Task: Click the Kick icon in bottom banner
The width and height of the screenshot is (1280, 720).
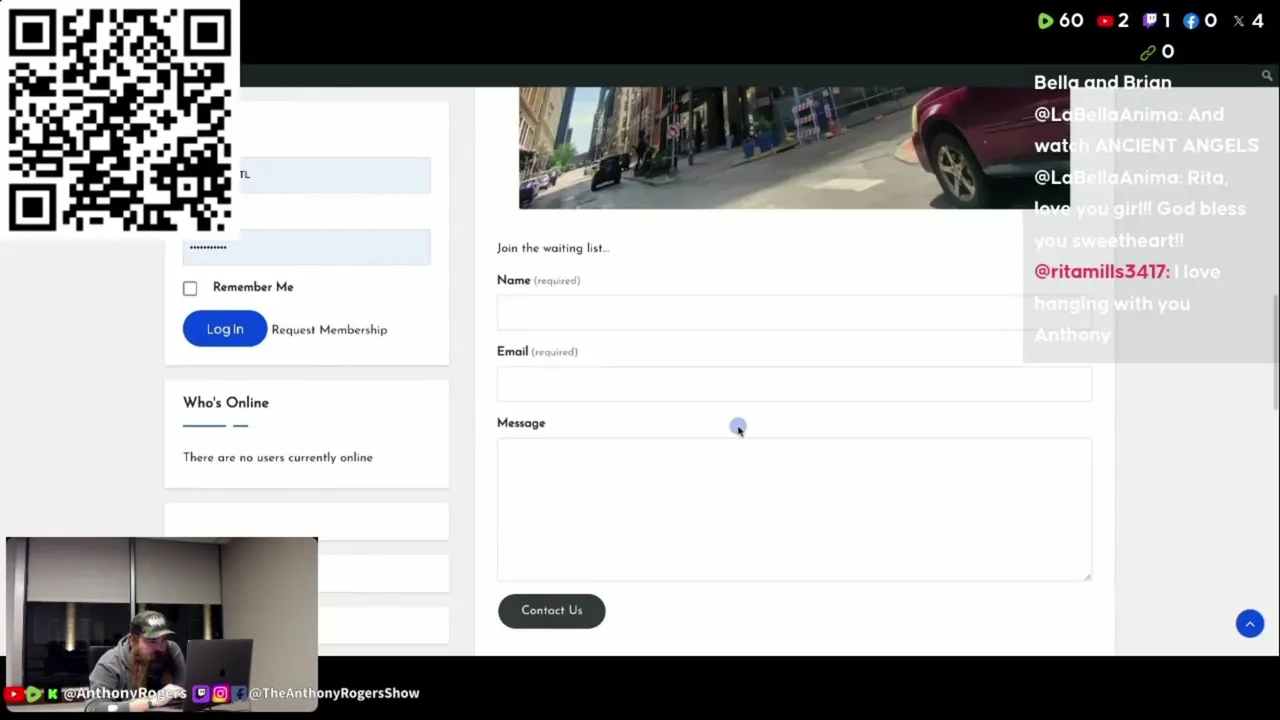Action: [x=53, y=693]
